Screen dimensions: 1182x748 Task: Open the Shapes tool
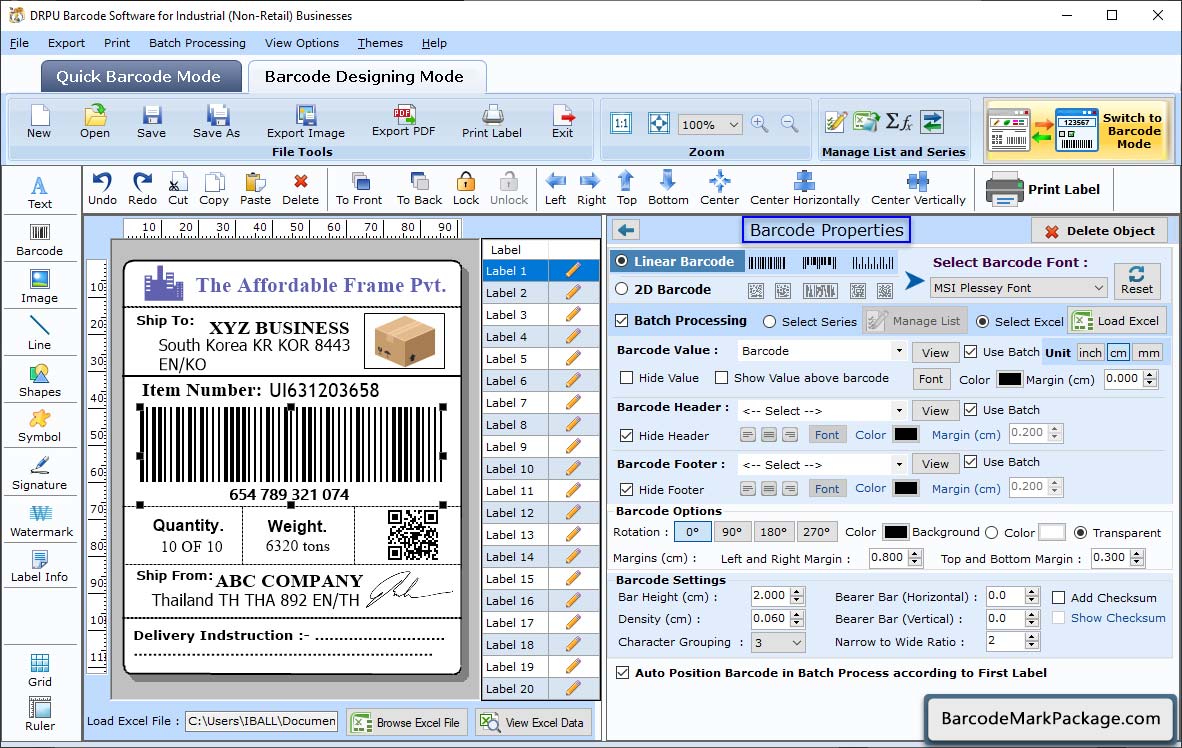[39, 381]
